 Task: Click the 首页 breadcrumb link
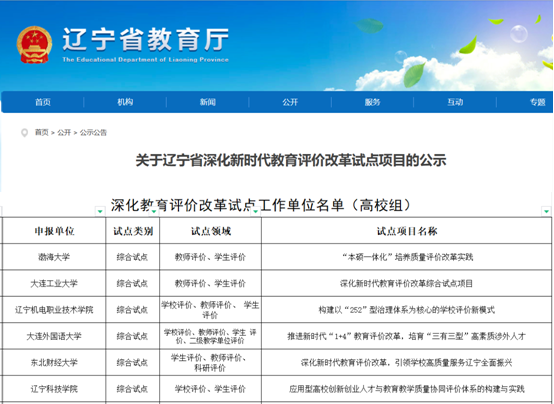[41, 133]
